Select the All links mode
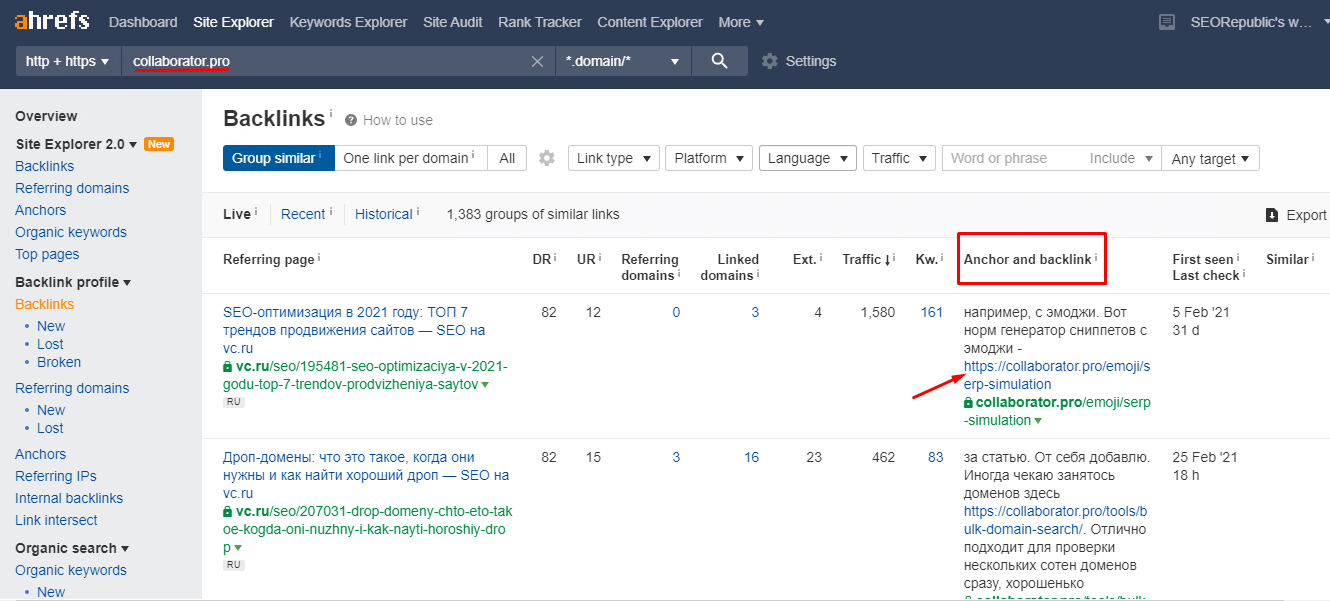The width and height of the screenshot is (1330, 601). click(507, 158)
